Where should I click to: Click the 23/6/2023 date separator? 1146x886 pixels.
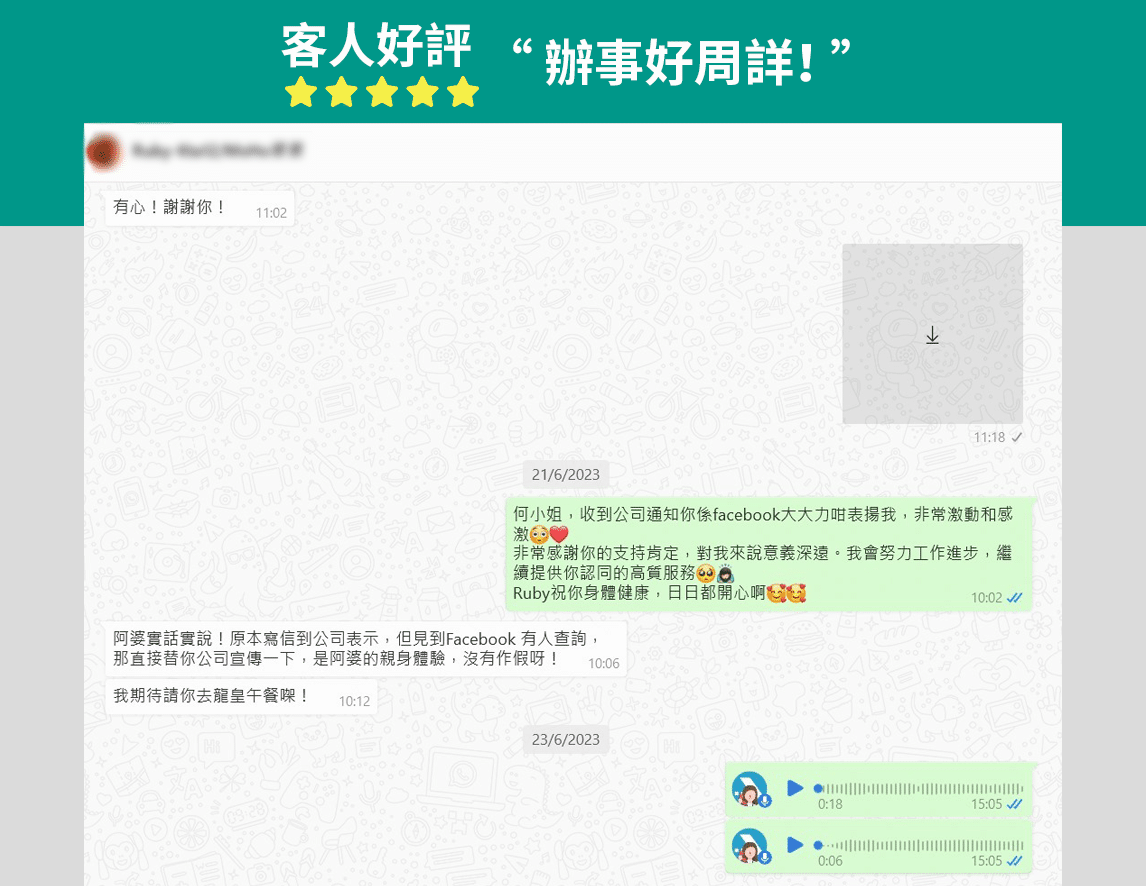coord(566,739)
